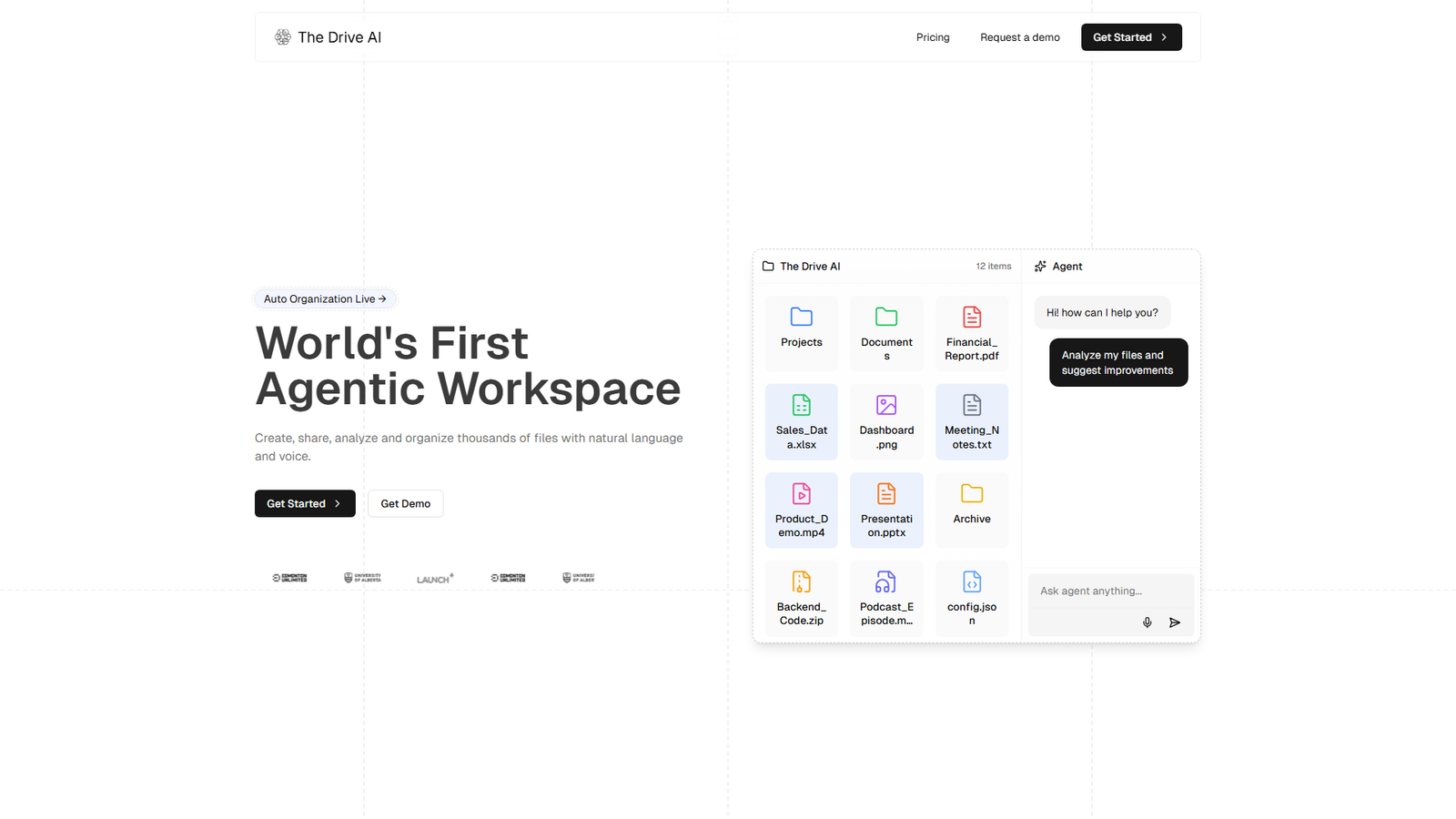Select the Financial_Report.pdf file icon
Viewport: 1456px width, 819px height.
point(971,318)
